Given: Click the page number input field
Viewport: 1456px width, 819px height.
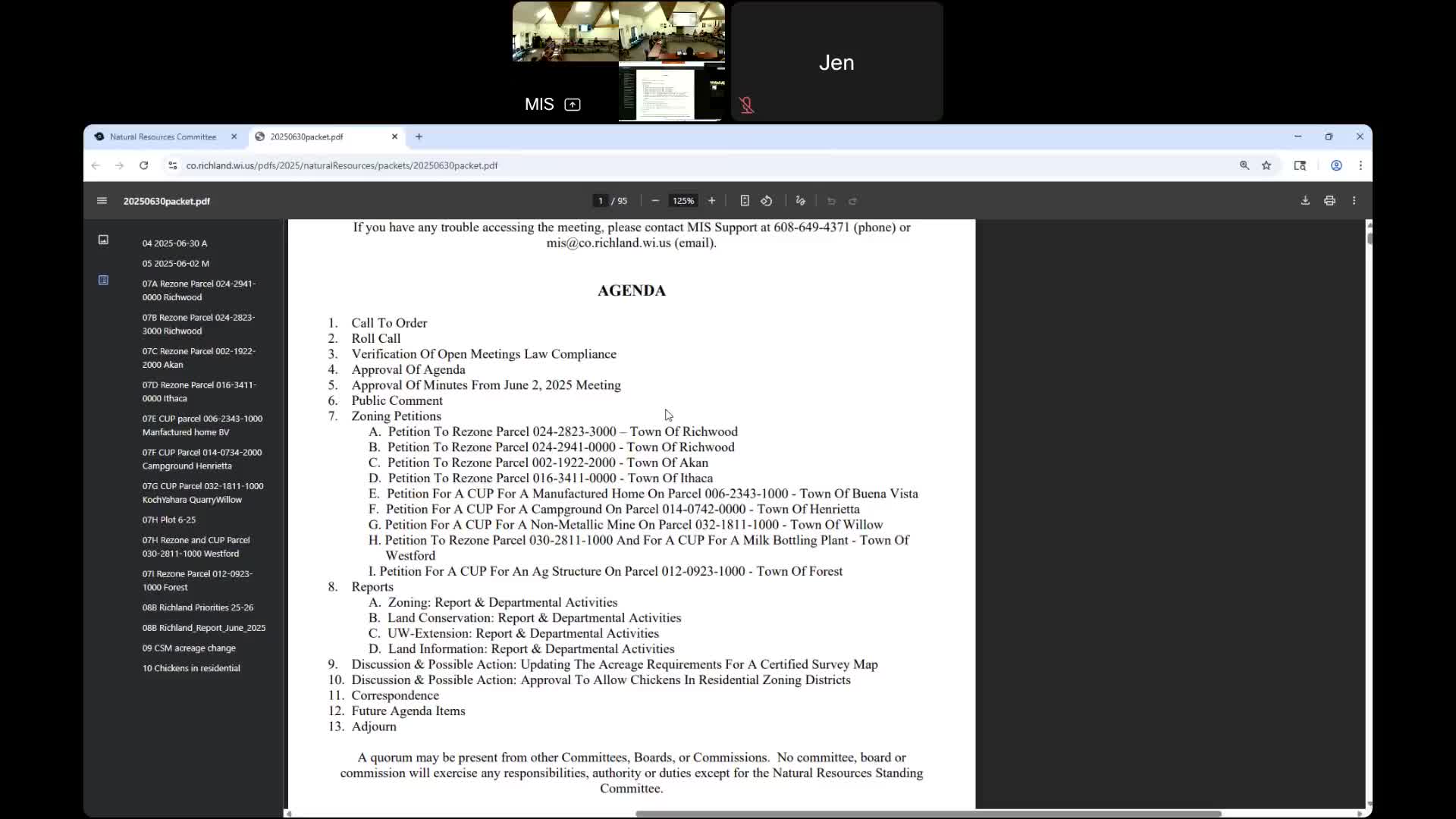Looking at the screenshot, I should point(600,201).
